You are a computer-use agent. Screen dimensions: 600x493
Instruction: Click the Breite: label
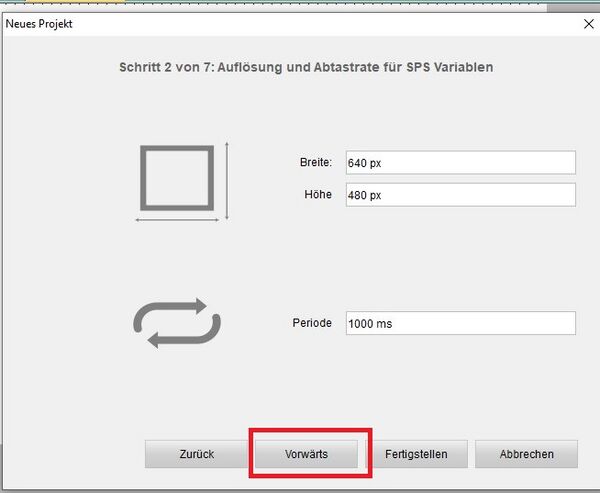(x=315, y=163)
